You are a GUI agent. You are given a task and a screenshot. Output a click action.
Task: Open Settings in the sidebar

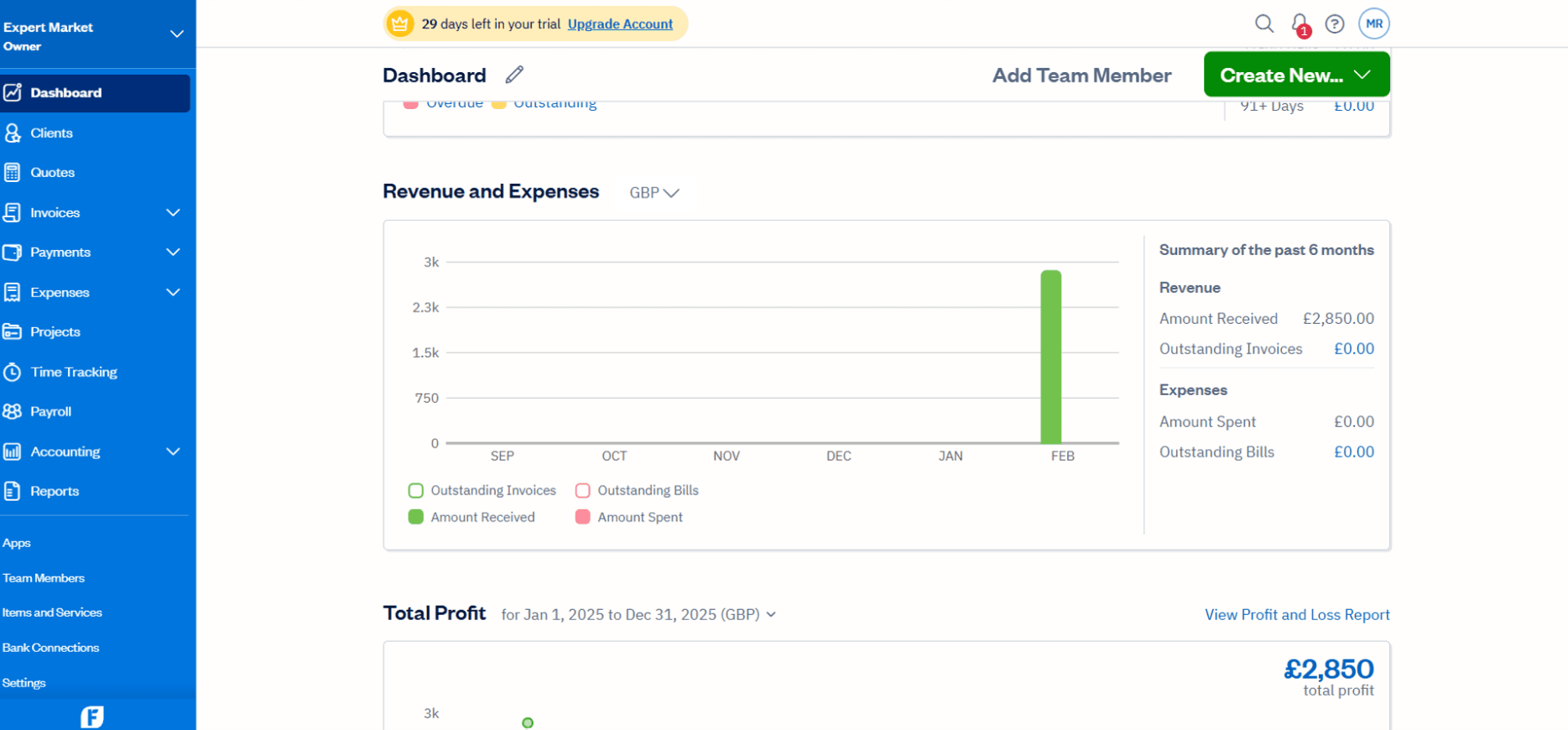click(24, 683)
